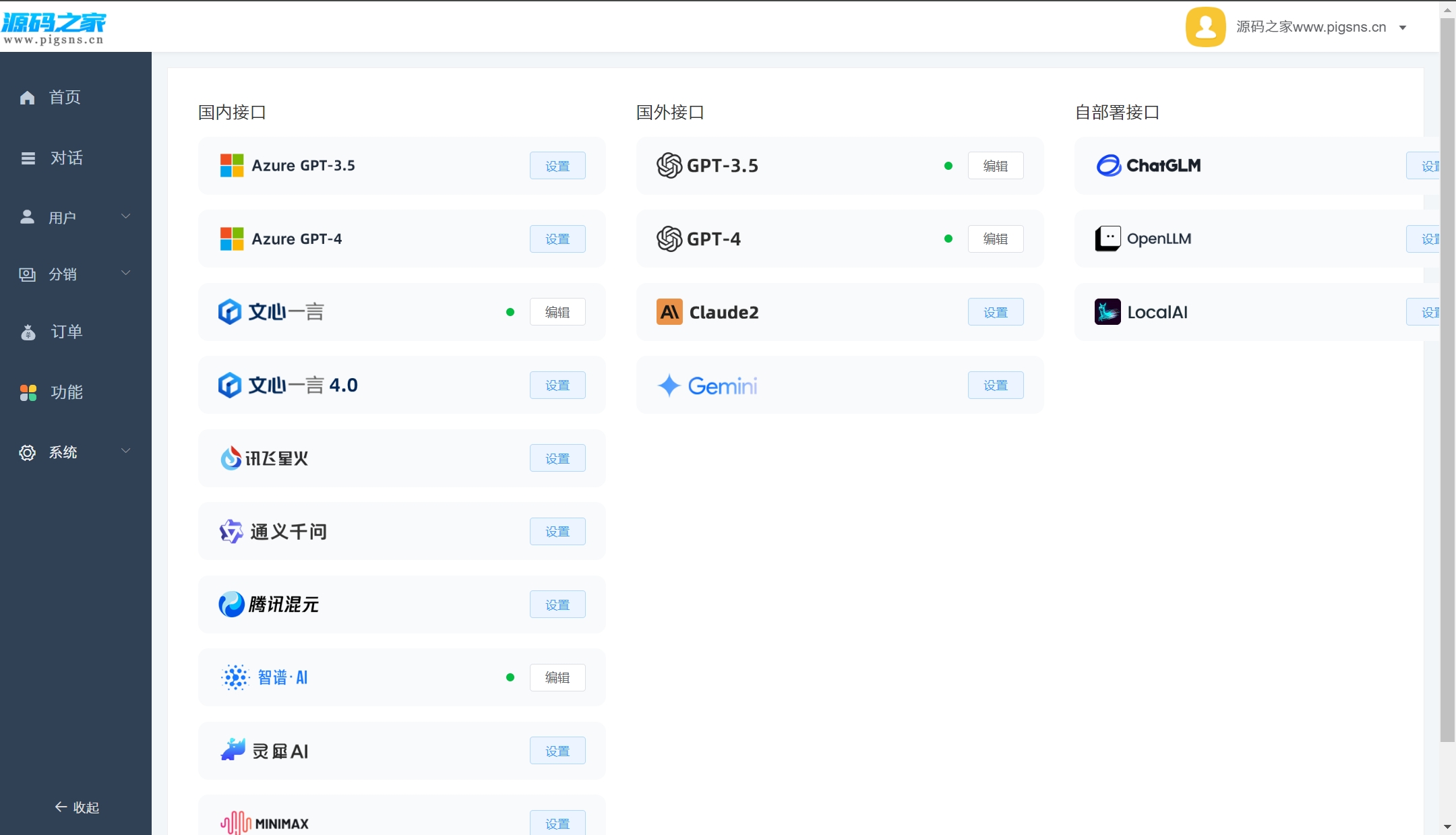
Task: Click the OpenLLM square logo
Action: [1108, 239]
